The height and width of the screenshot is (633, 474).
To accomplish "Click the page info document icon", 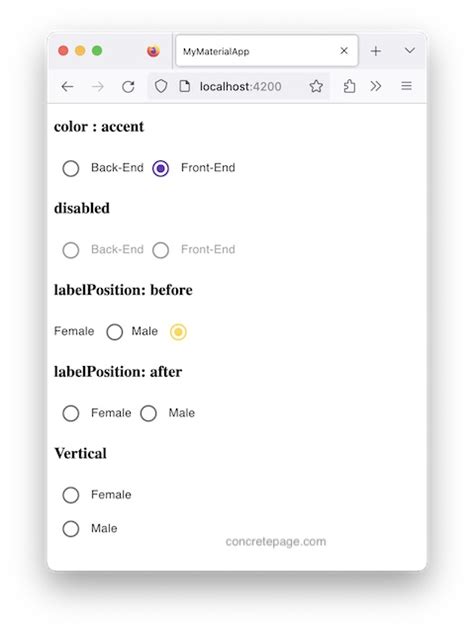I will (185, 86).
